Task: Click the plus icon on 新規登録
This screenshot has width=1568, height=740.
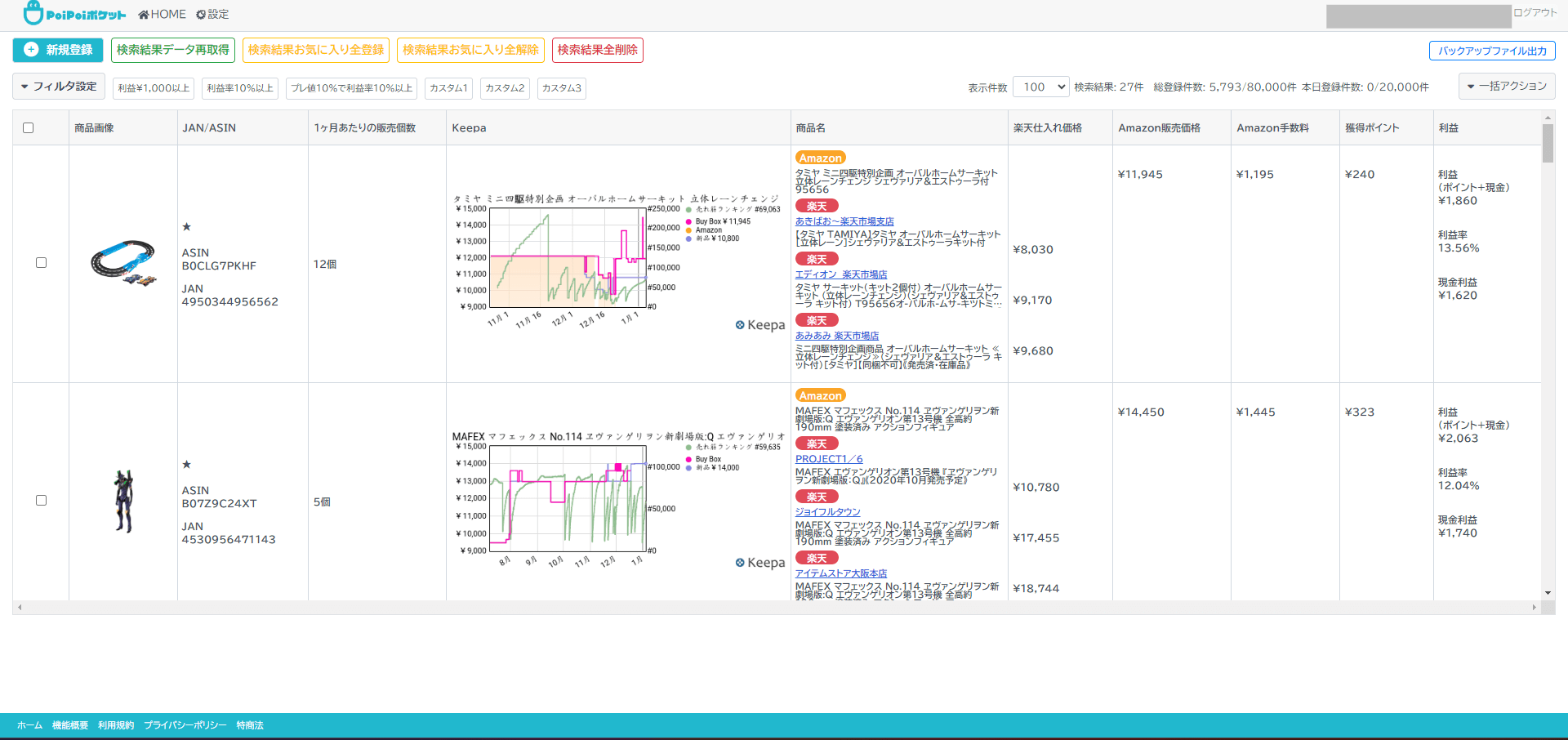Action: 31,50
